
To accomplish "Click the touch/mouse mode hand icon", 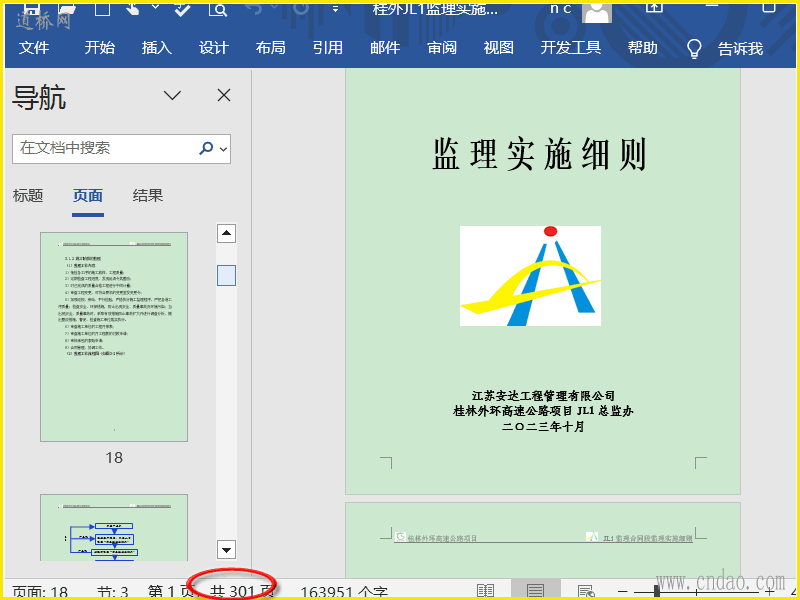I will (133, 8).
